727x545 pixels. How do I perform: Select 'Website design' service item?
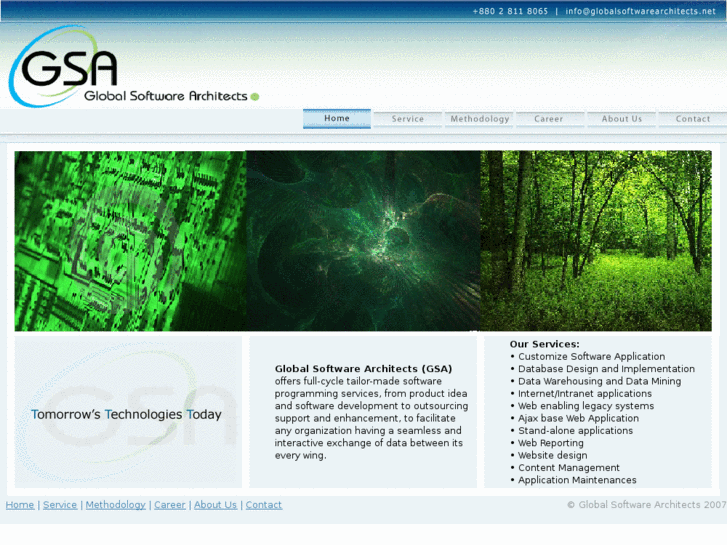552,455
